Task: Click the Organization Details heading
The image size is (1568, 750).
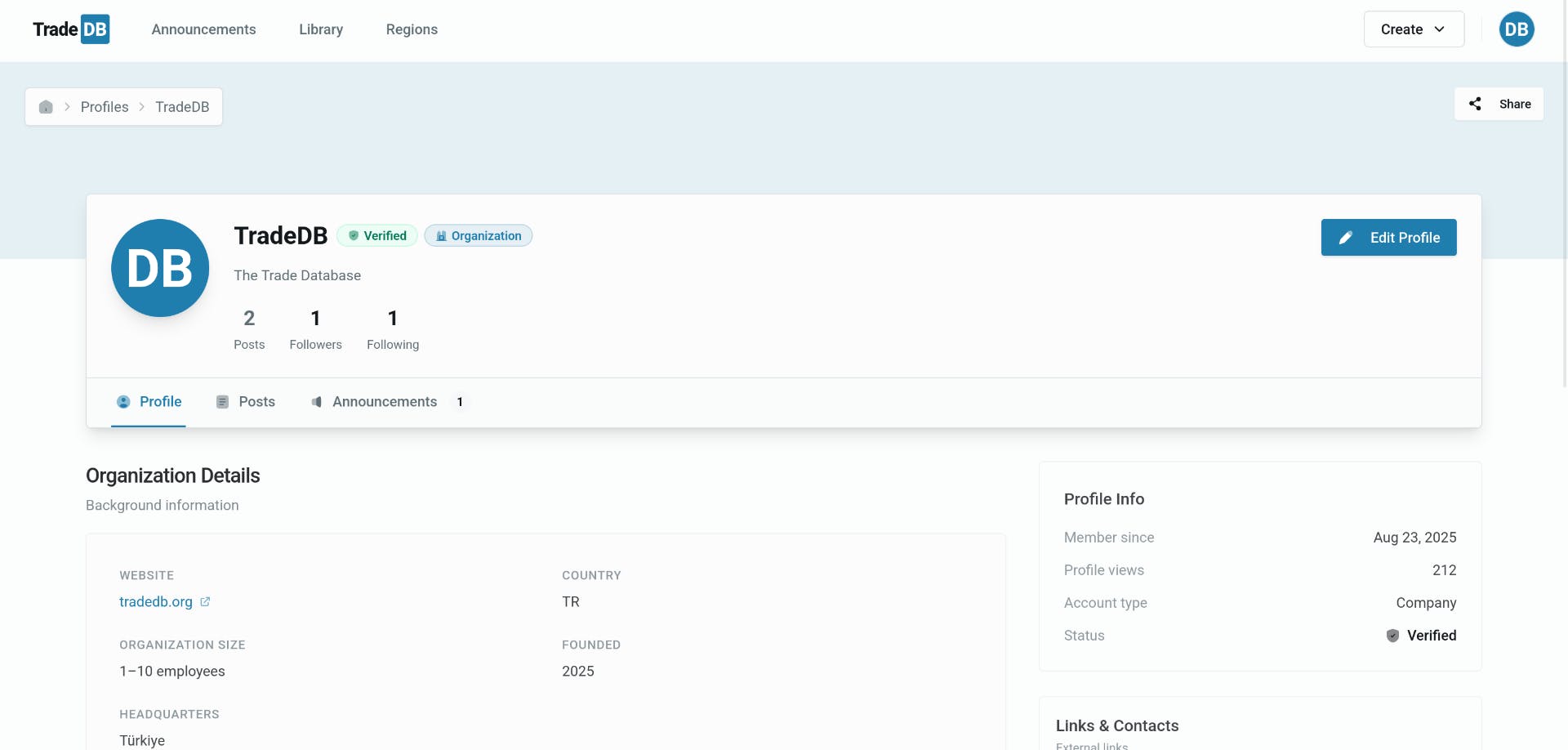Action: (173, 475)
